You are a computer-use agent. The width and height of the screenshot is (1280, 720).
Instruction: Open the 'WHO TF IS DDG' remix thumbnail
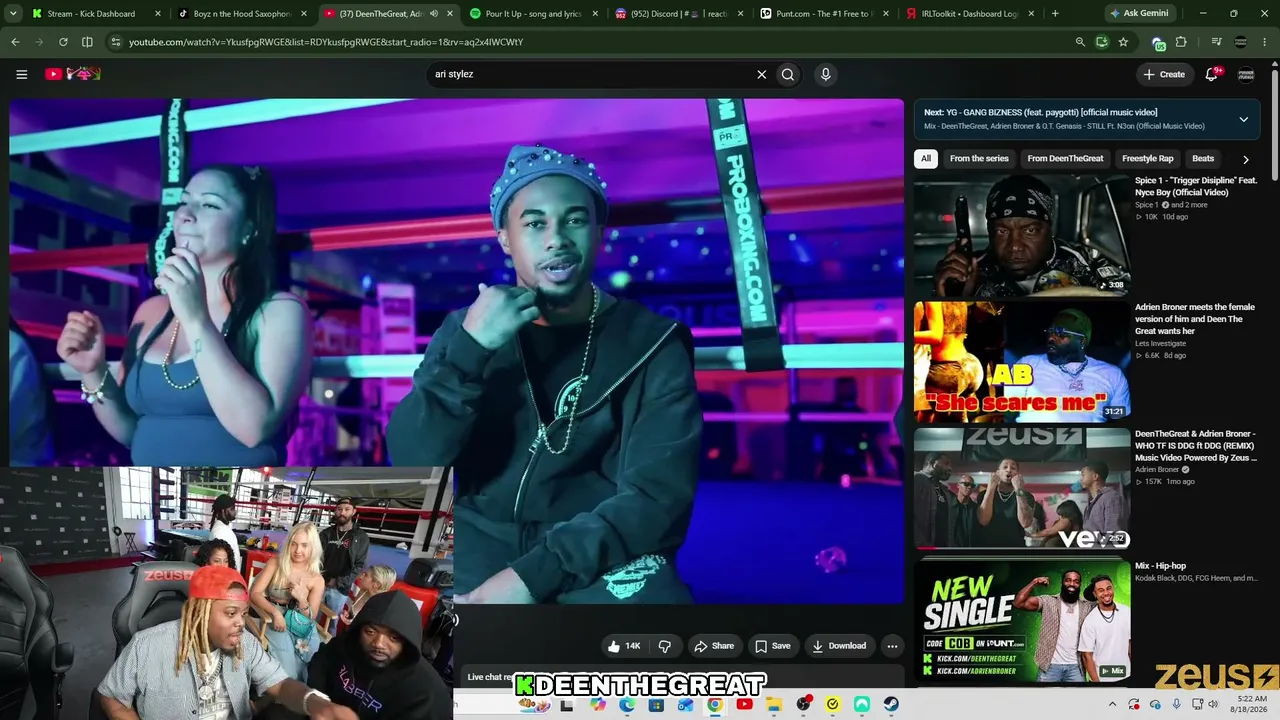1022,488
